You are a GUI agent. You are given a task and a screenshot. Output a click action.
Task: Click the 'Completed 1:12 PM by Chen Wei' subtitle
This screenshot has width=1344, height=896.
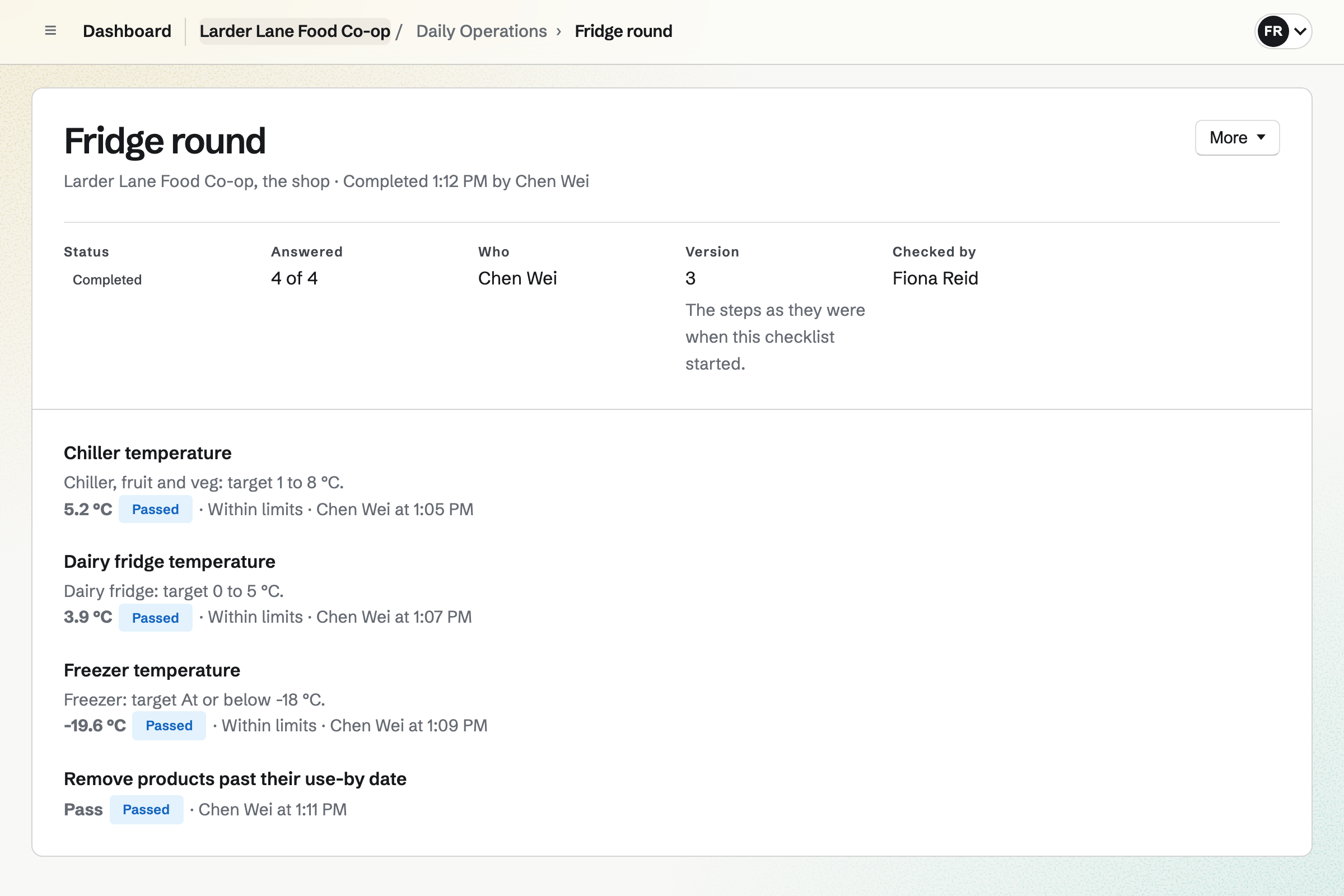point(466,181)
